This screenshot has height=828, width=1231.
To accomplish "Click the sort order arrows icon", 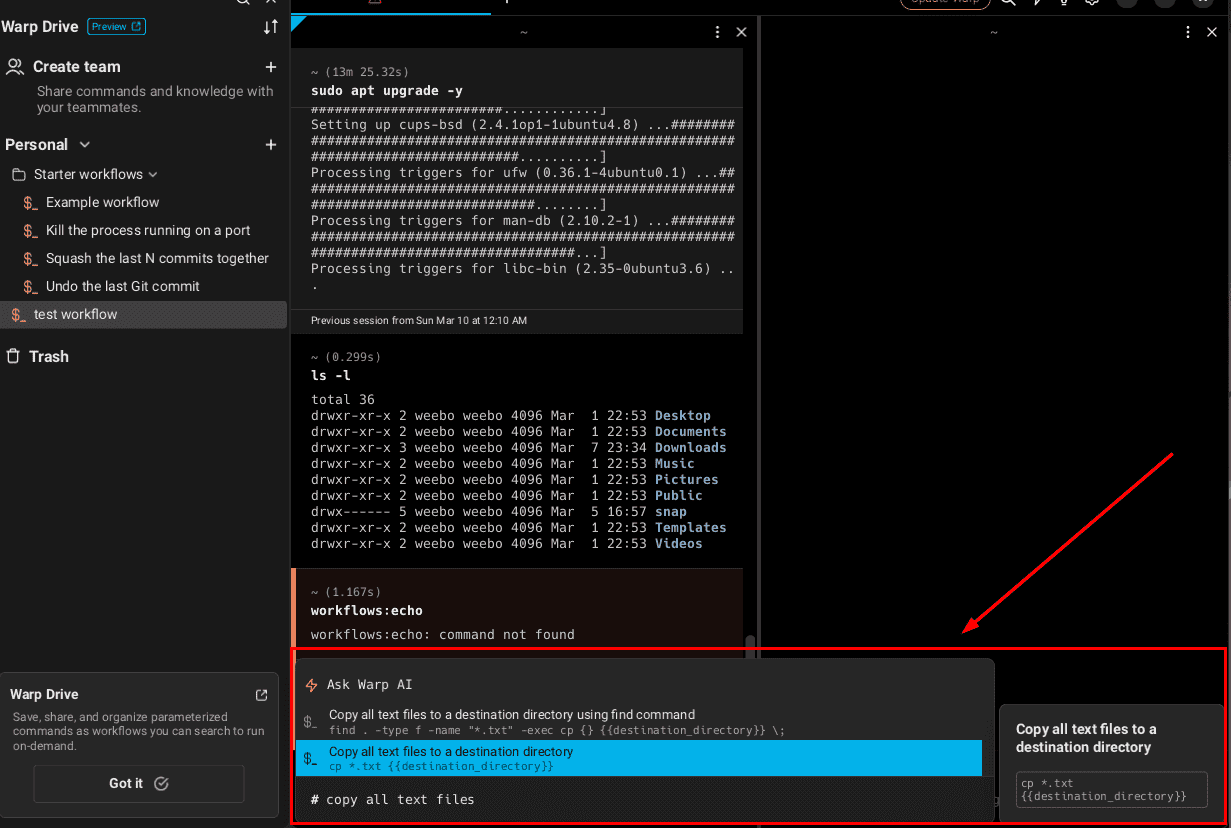I will pyautogui.click(x=271, y=27).
